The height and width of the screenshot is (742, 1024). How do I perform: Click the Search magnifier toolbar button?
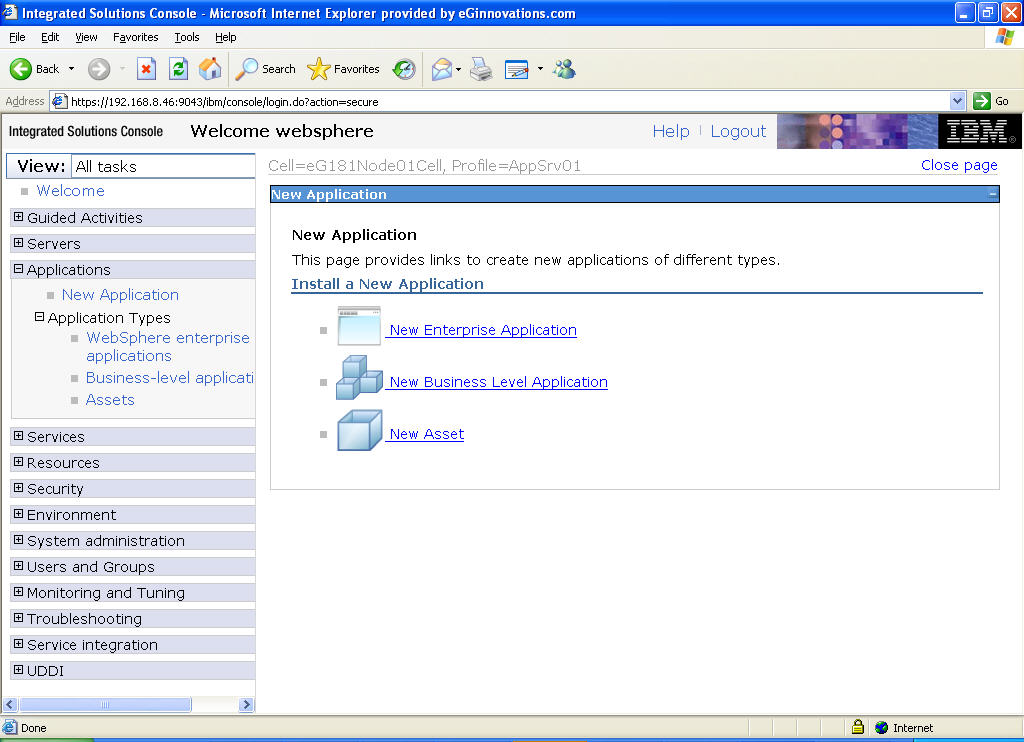266,69
